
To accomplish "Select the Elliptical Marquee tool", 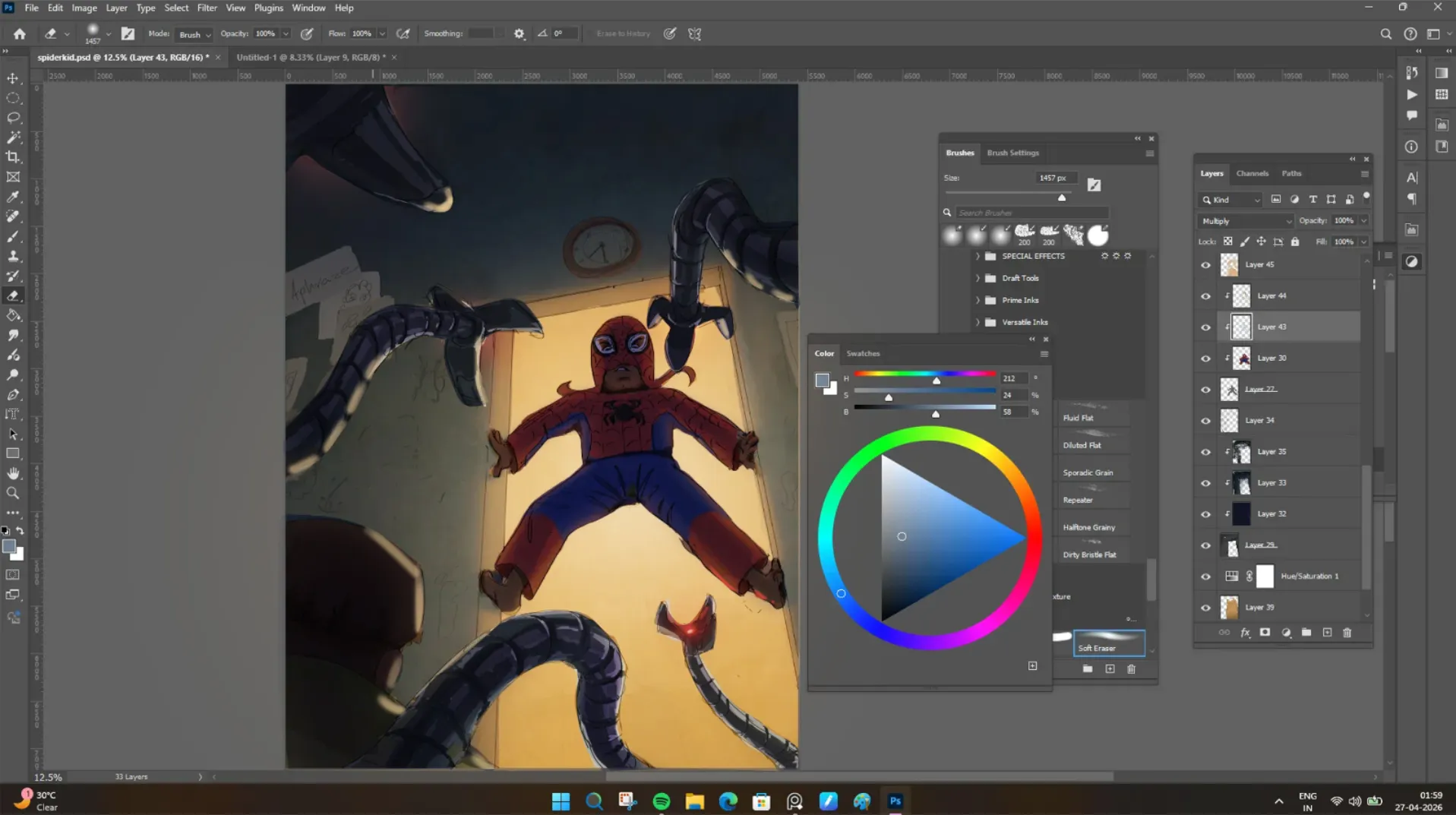I will pos(13,98).
